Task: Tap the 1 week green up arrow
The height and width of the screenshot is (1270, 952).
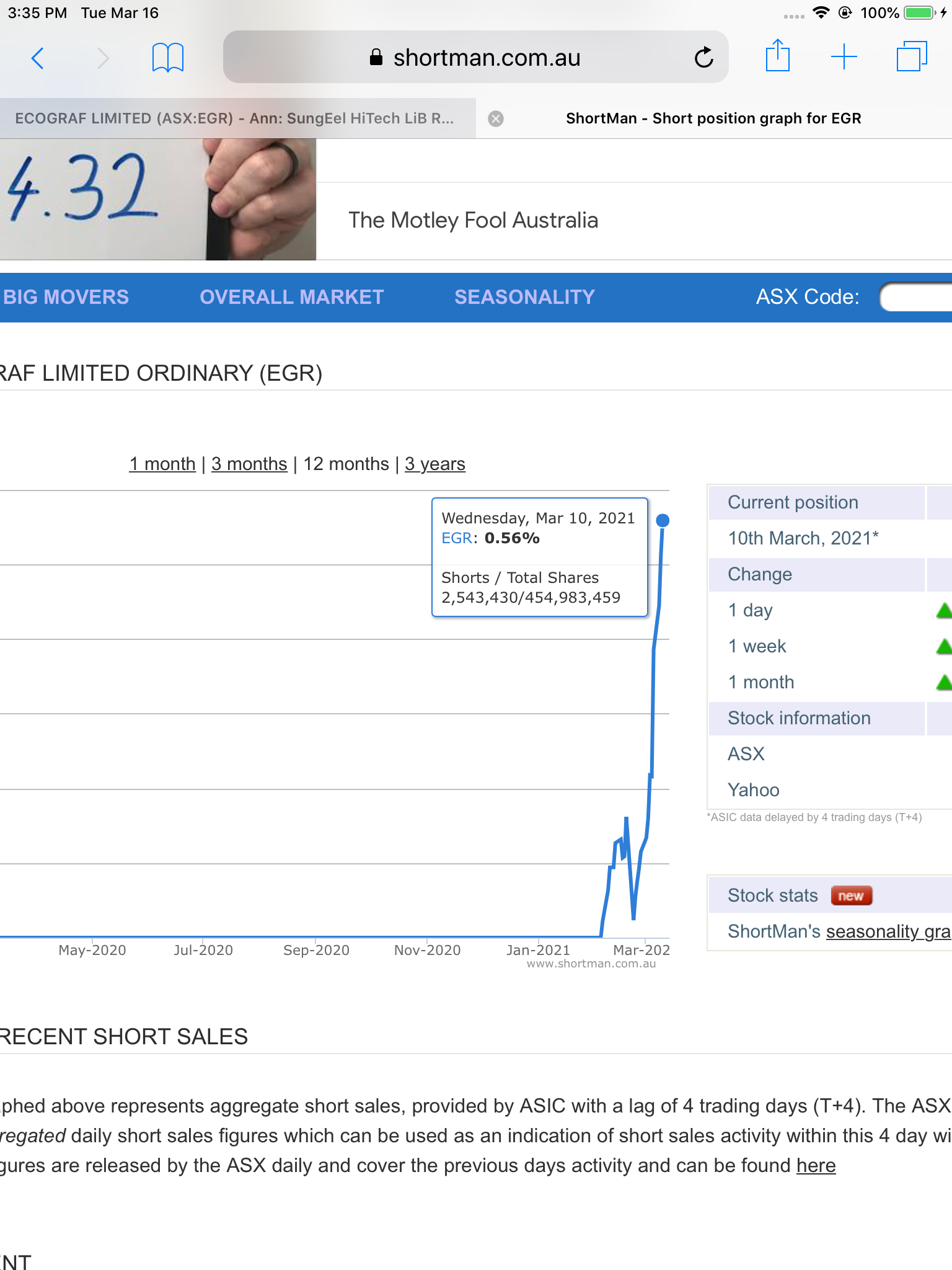Action: (944, 647)
